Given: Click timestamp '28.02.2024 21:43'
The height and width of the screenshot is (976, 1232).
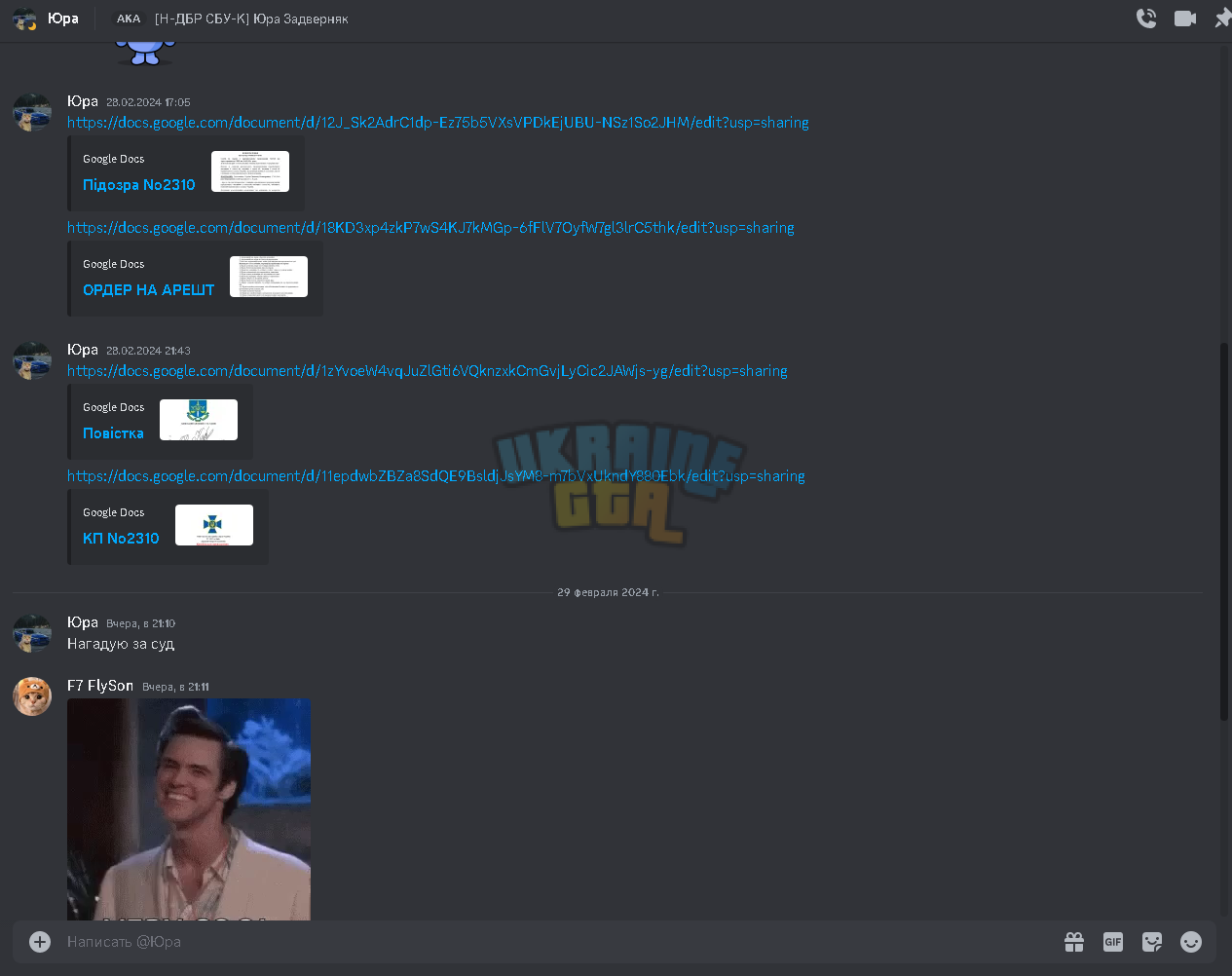Looking at the screenshot, I should point(148,351).
